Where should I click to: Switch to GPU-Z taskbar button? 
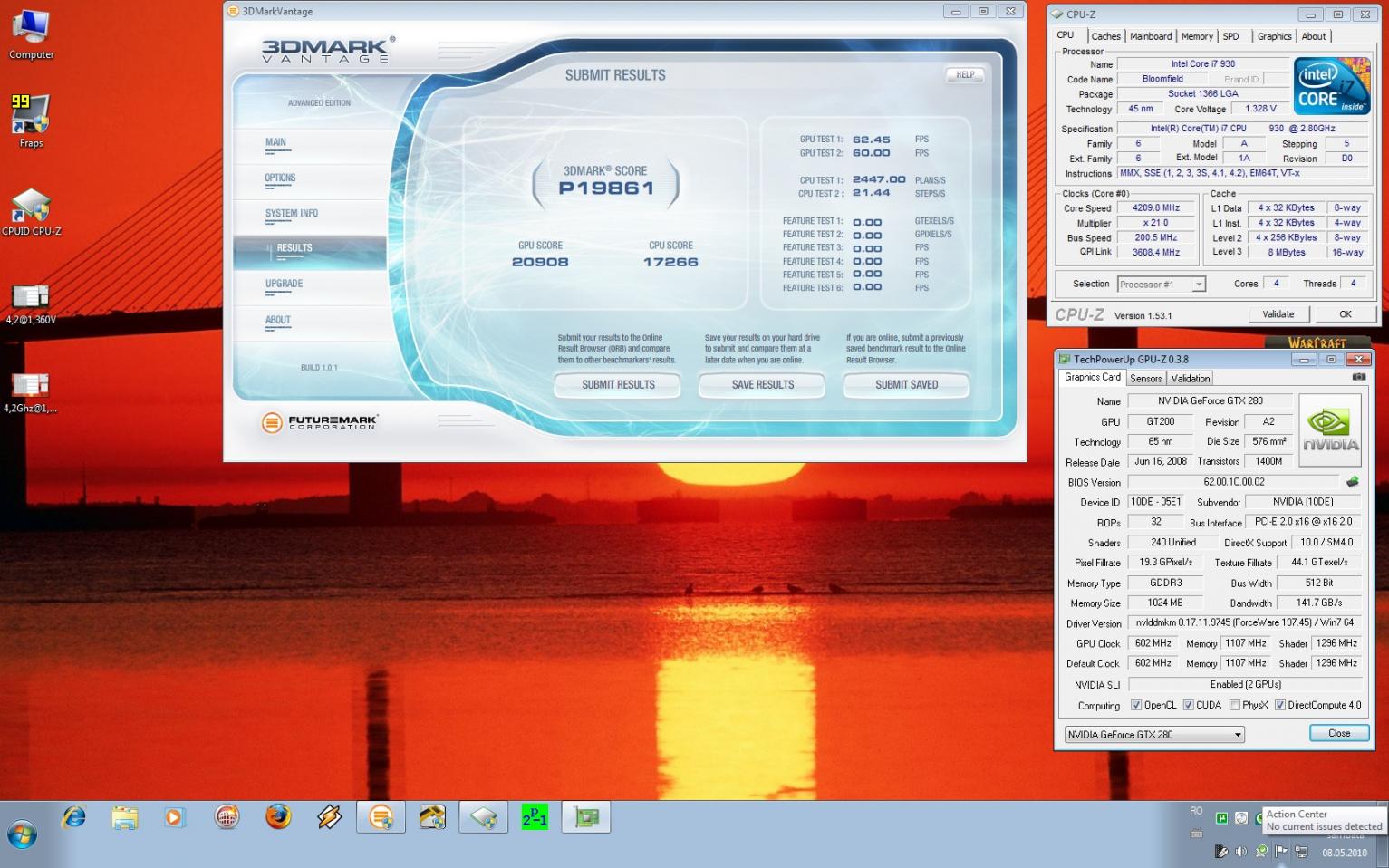tap(586, 817)
